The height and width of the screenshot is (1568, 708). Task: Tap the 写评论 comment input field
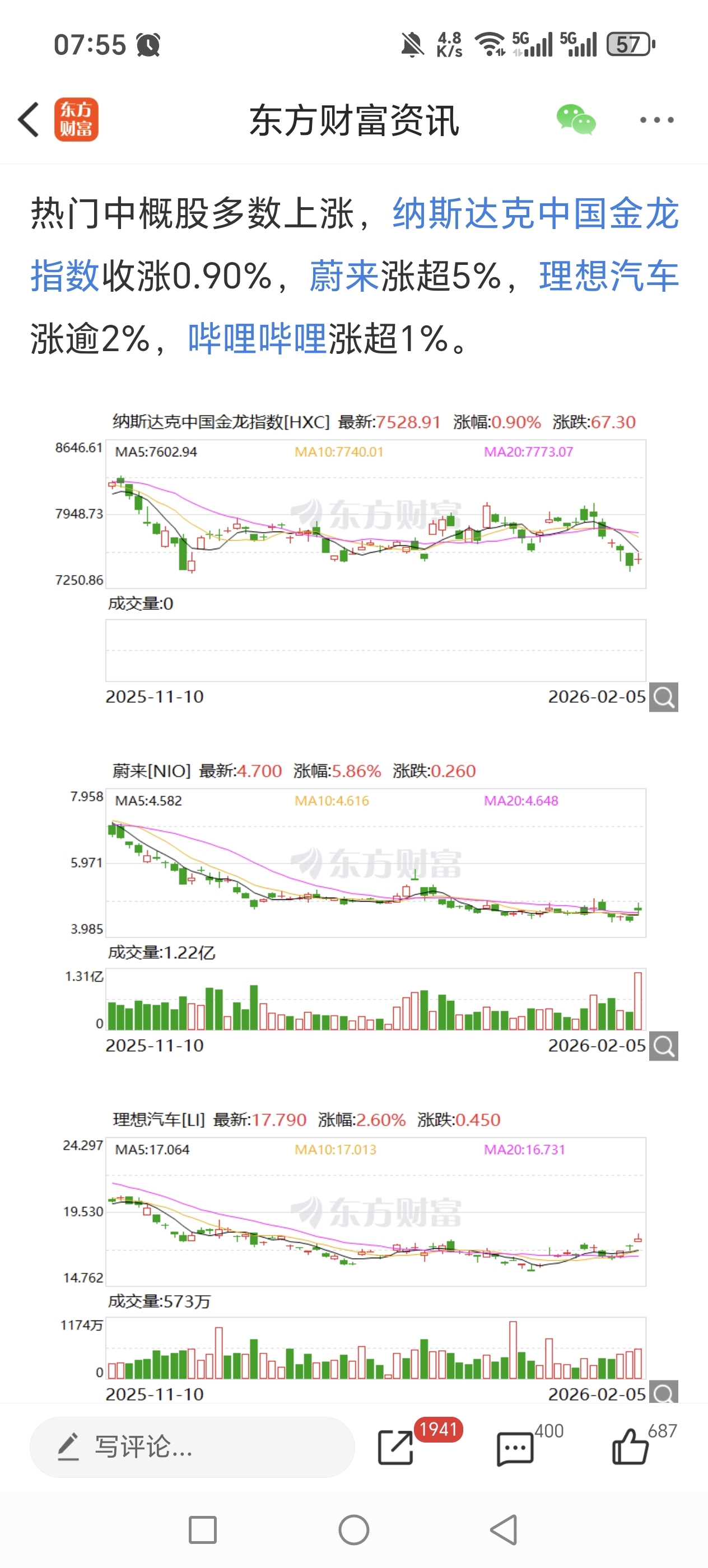tap(192, 1447)
